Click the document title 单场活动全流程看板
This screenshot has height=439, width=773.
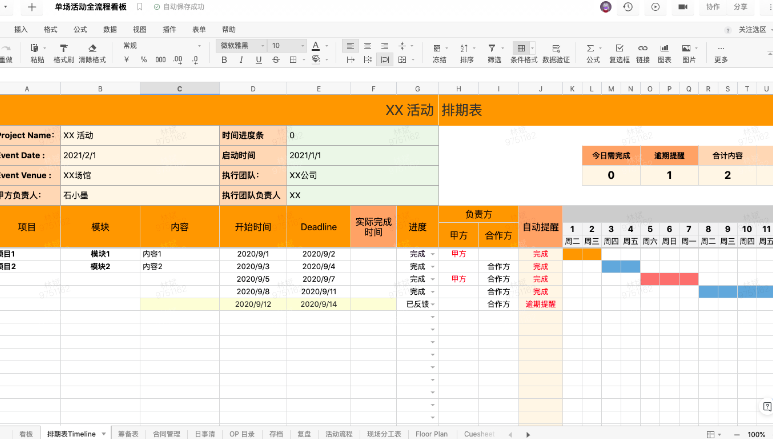(x=90, y=7)
